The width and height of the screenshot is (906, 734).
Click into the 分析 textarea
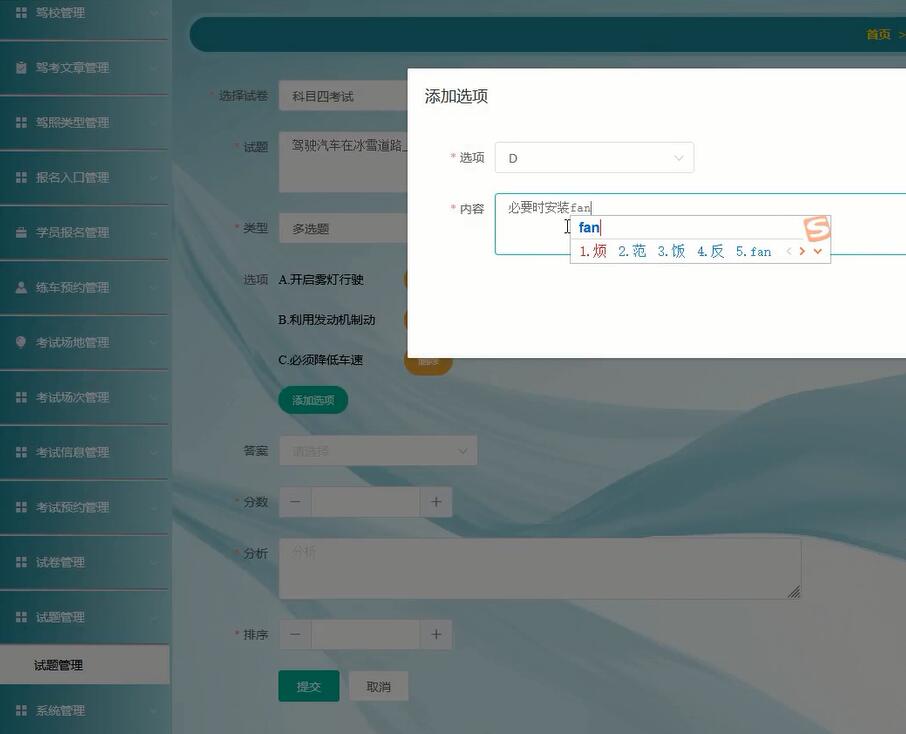540,568
